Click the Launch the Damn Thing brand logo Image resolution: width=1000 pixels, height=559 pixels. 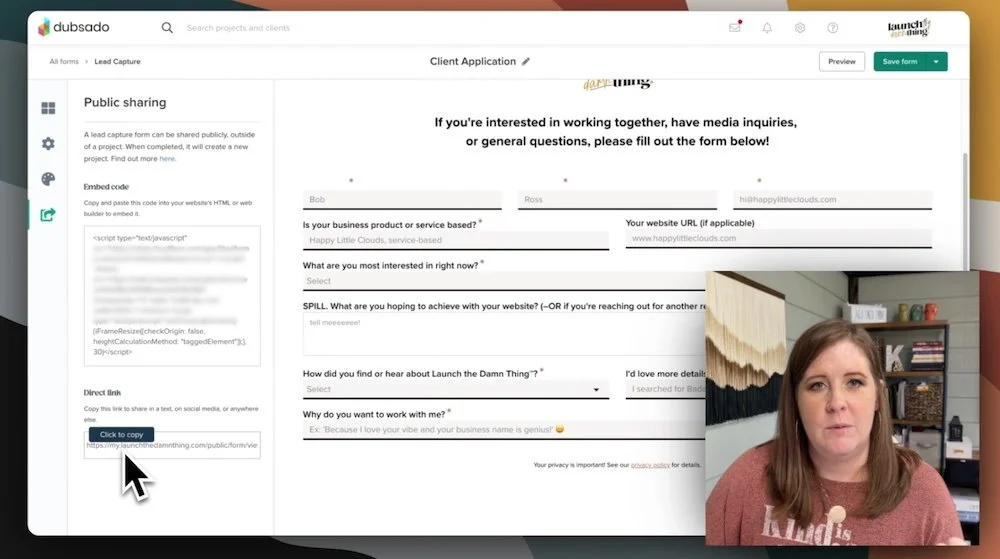pyautogui.click(x=909, y=27)
